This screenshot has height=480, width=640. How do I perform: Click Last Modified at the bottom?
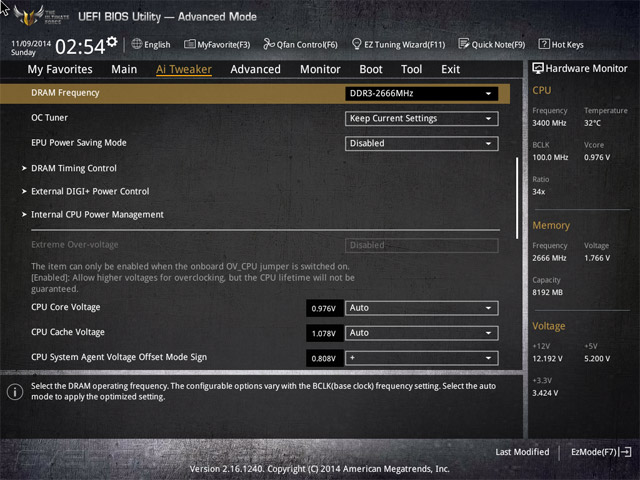(522, 452)
